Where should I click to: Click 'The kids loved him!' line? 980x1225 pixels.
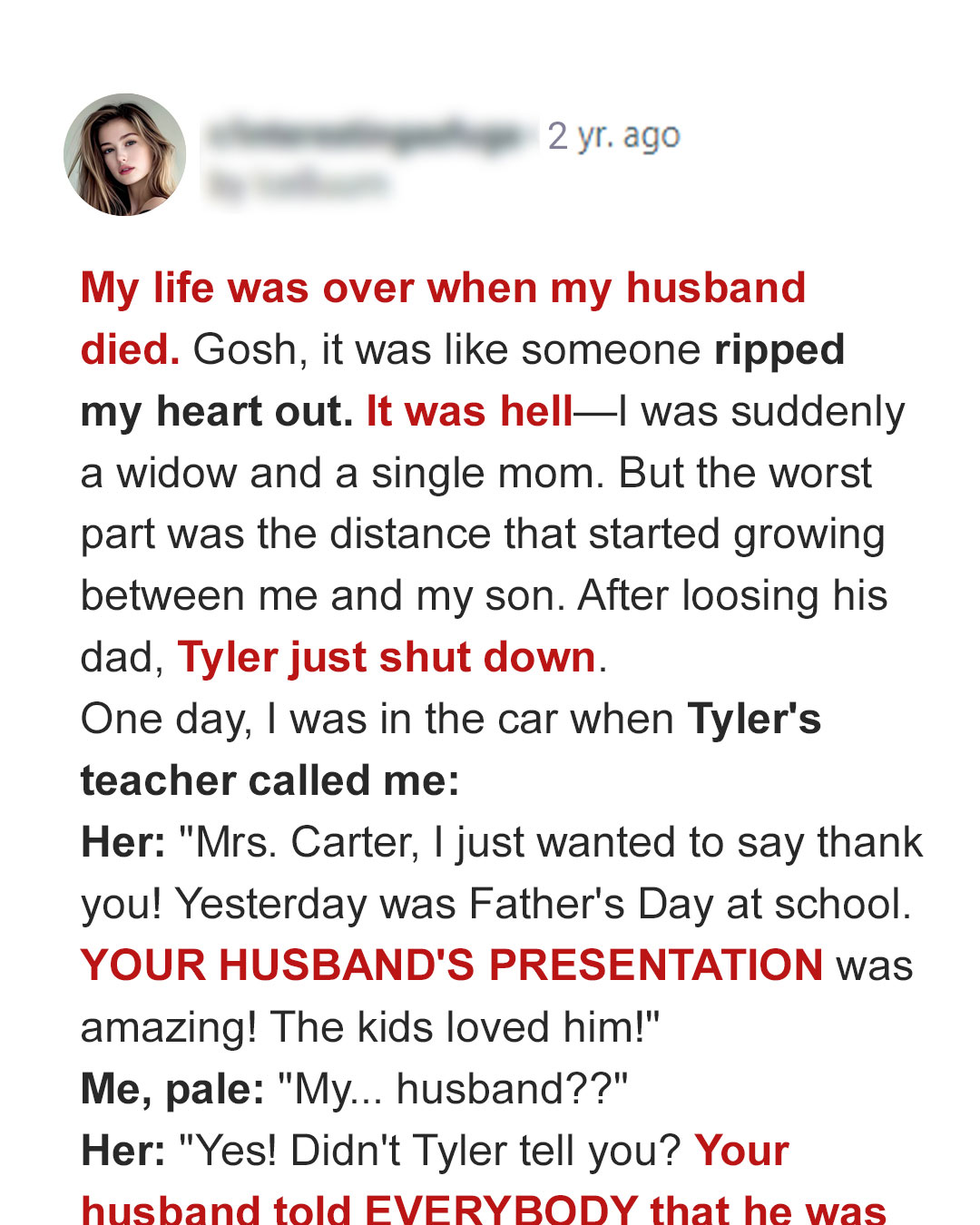[x=465, y=1027]
